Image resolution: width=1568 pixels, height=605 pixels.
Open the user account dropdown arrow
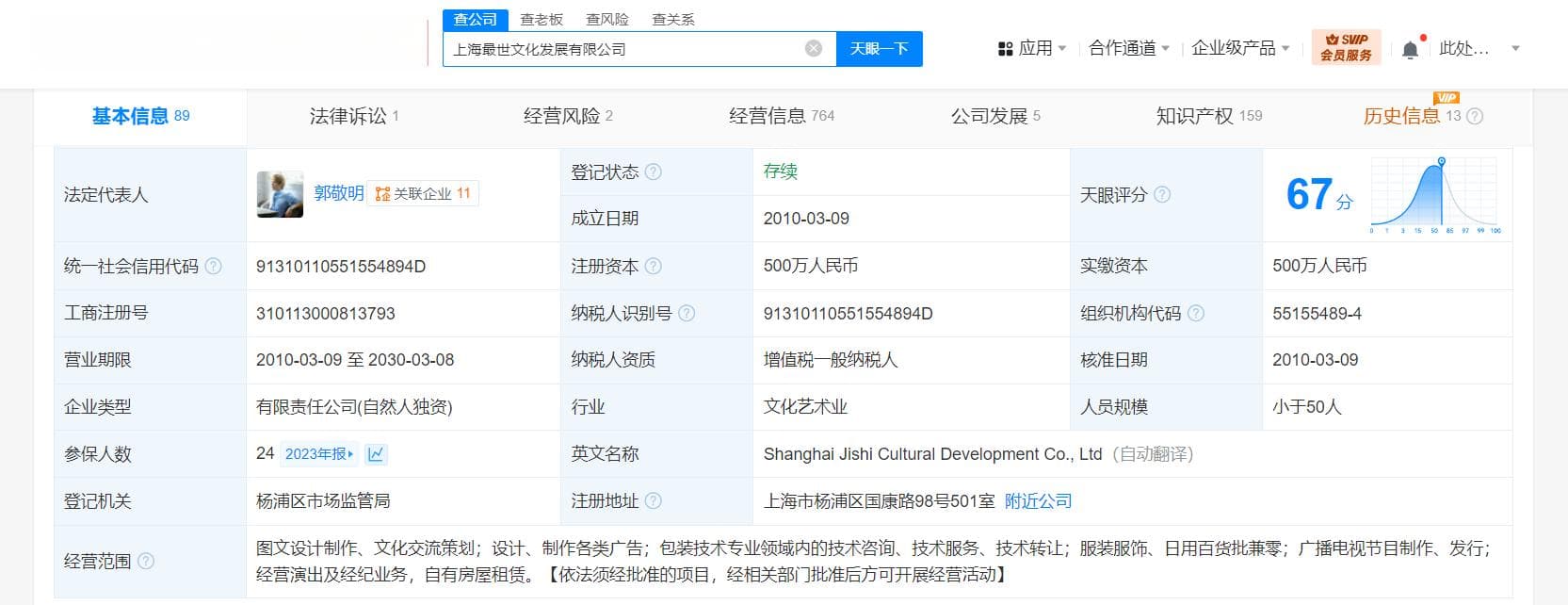click(x=1515, y=48)
